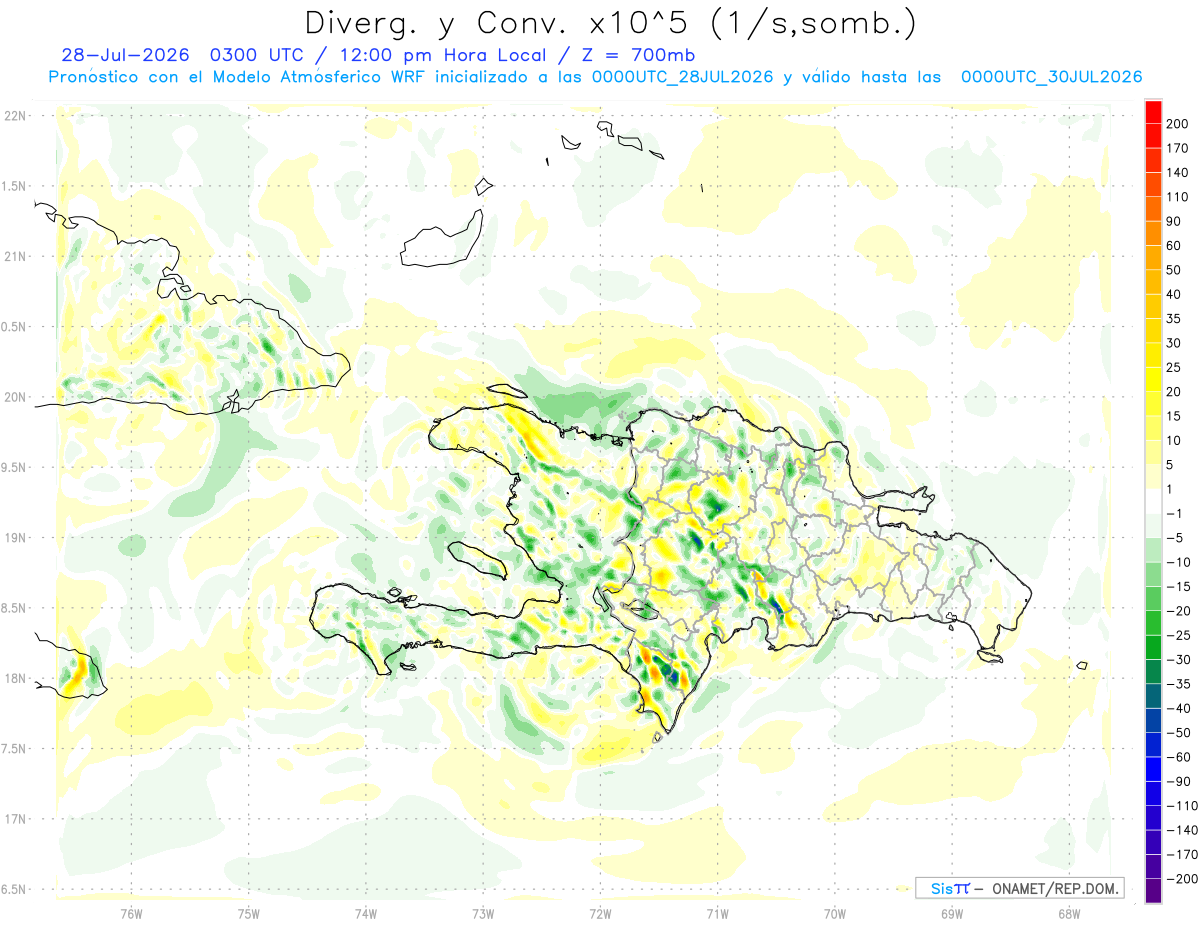Click the -10 colorbar label

point(1181,562)
